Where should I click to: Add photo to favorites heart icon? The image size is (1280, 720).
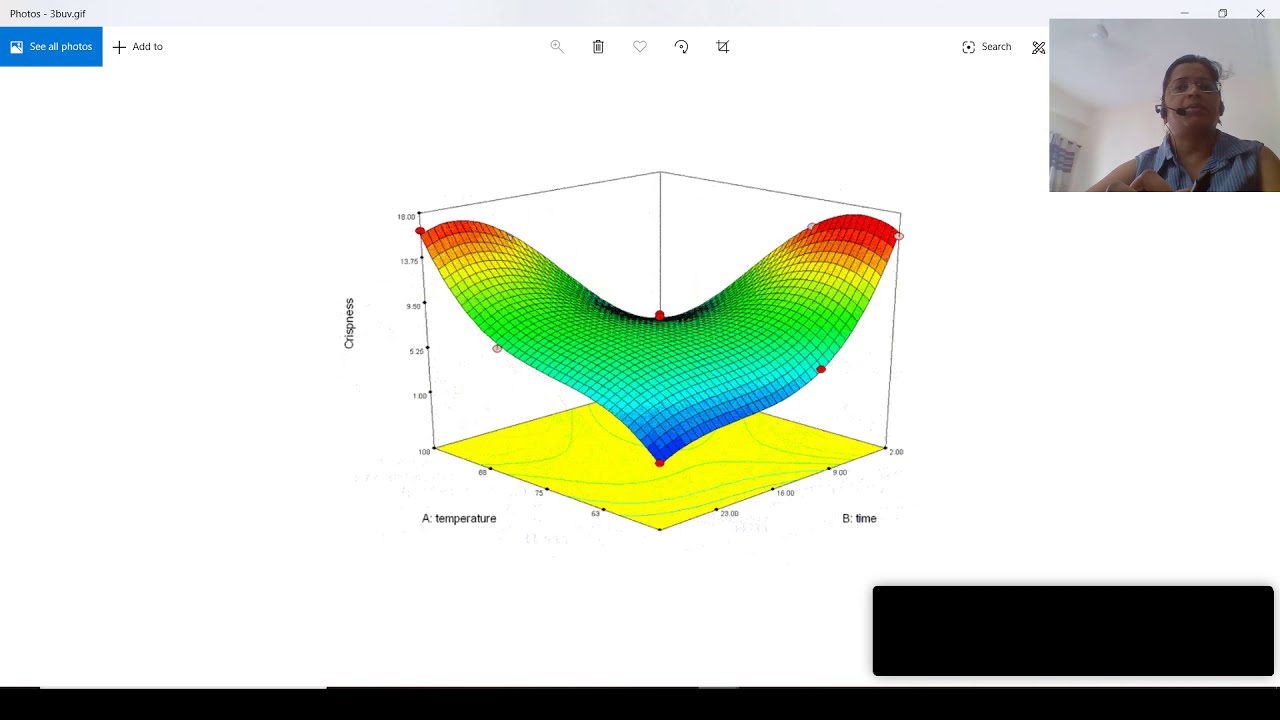point(640,47)
